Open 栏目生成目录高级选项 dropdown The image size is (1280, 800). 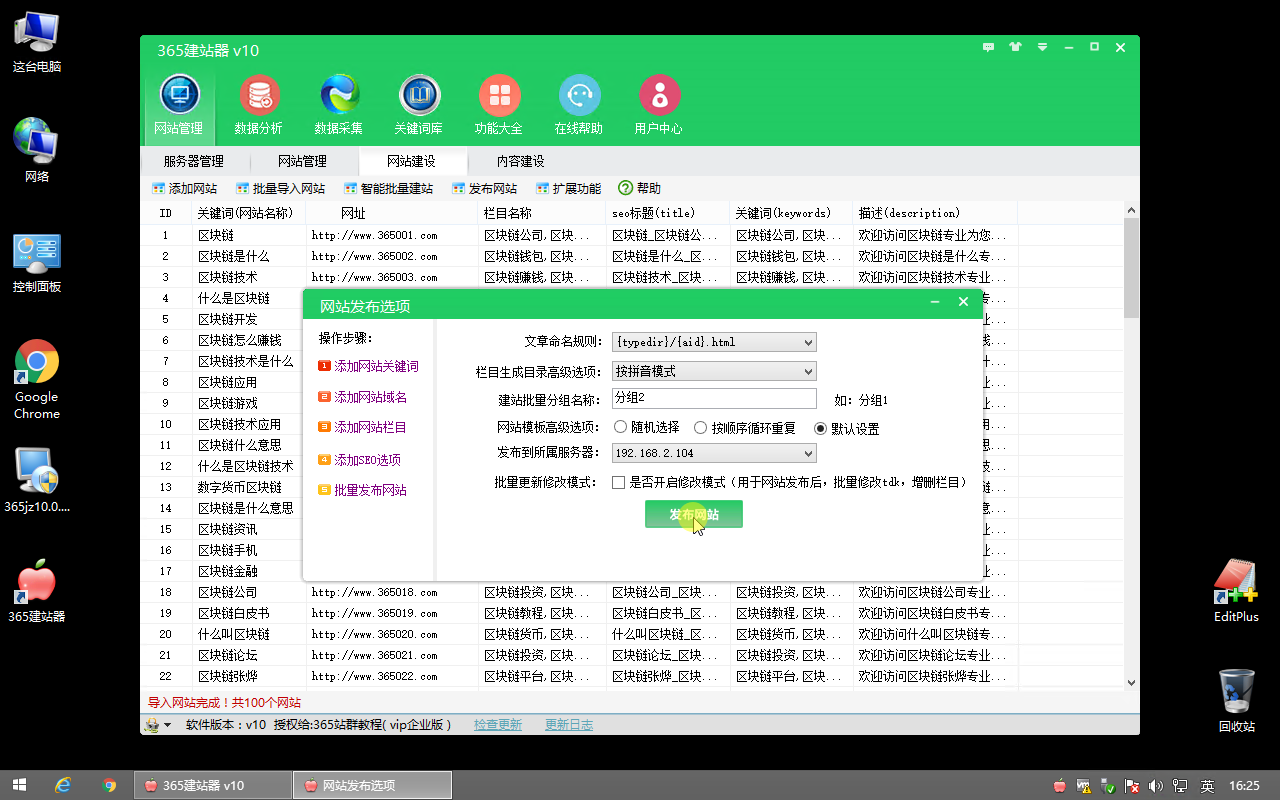714,371
